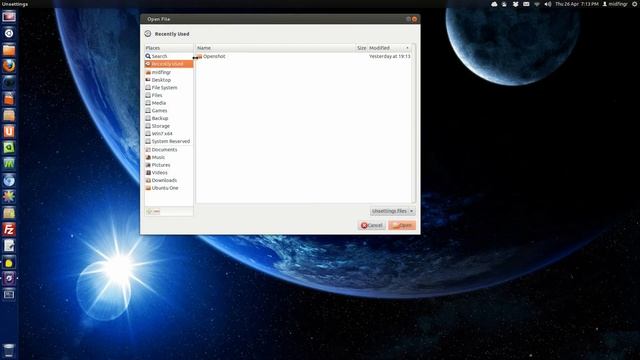Screen dimensions: 640x360
Task: Open Ubuntu One launcher icon
Action: (9, 131)
